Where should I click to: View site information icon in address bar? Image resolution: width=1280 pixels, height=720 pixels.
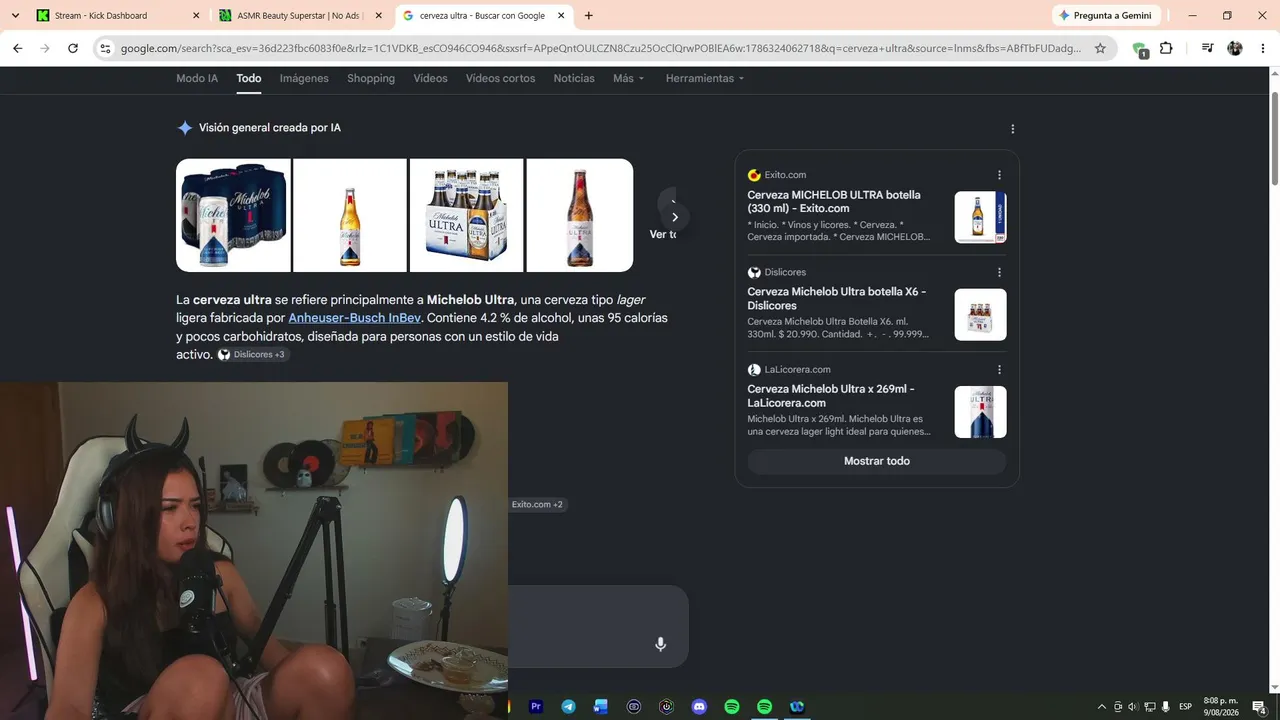click(106, 48)
